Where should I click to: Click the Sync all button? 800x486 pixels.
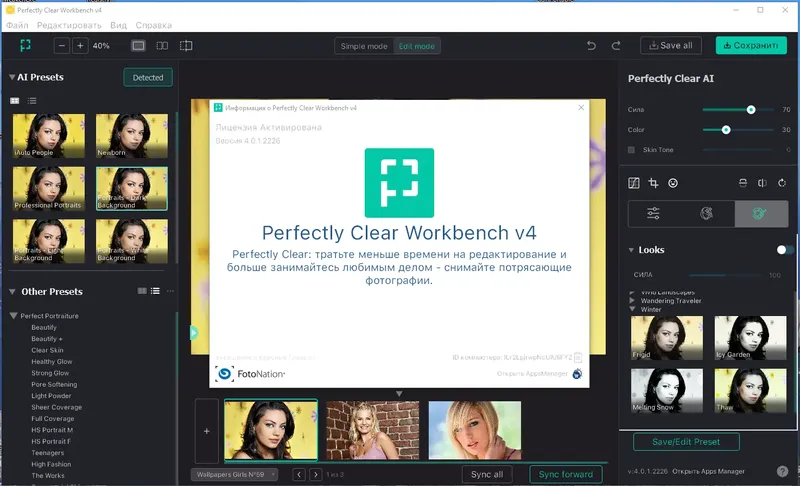click(x=487, y=474)
